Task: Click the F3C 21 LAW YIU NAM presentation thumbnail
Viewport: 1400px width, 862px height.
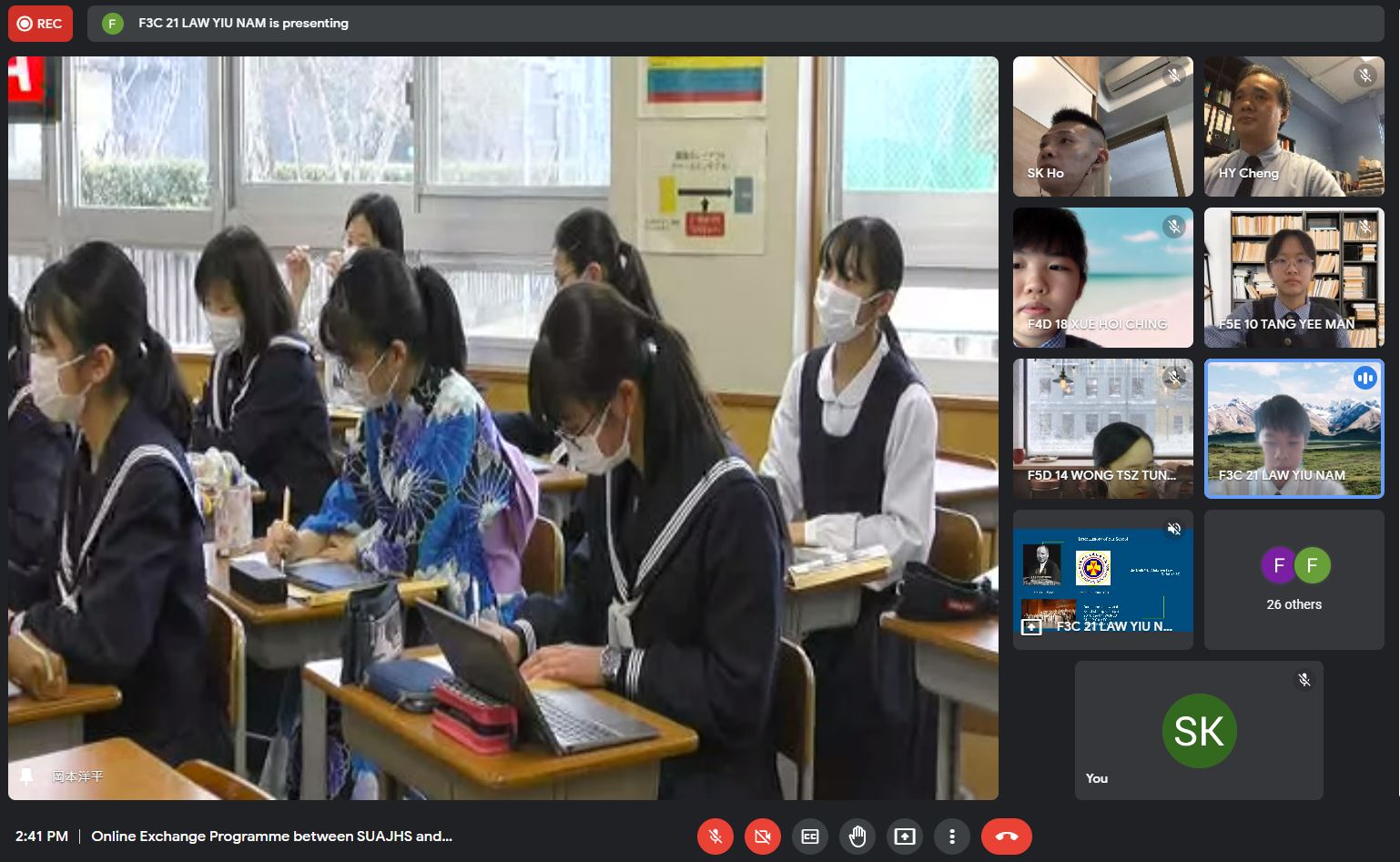Action: tap(1102, 580)
